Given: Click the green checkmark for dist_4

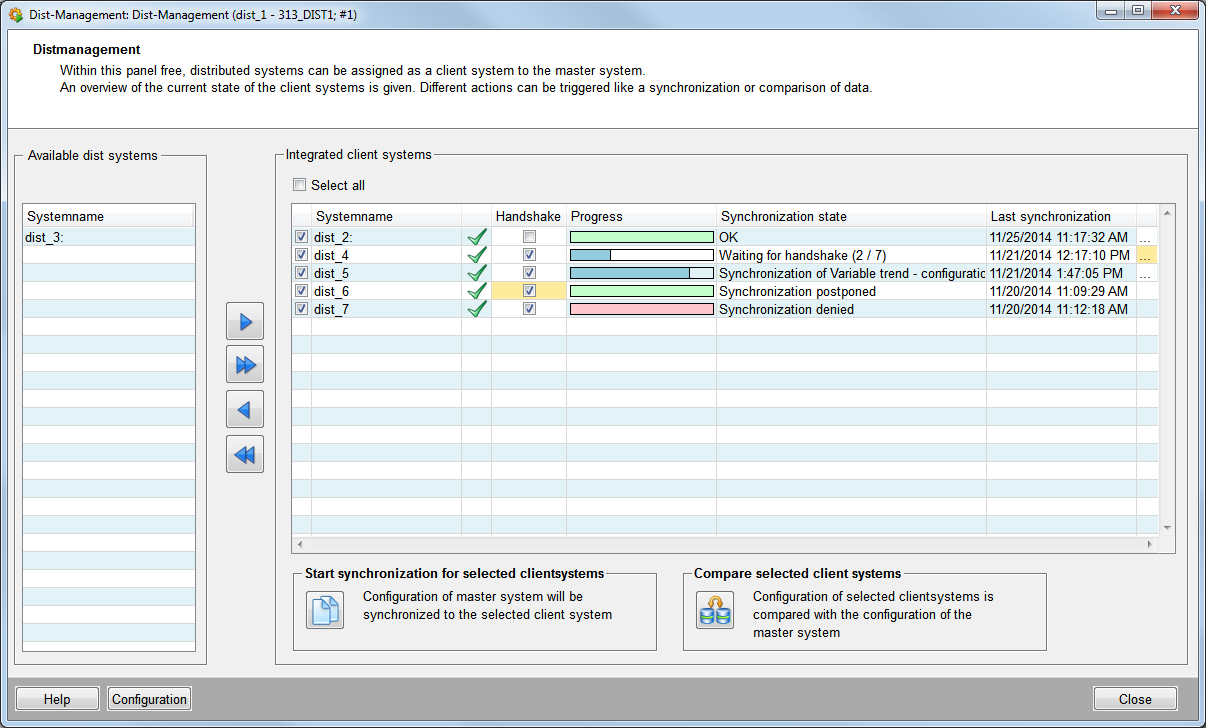Looking at the screenshot, I should coord(477,255).
